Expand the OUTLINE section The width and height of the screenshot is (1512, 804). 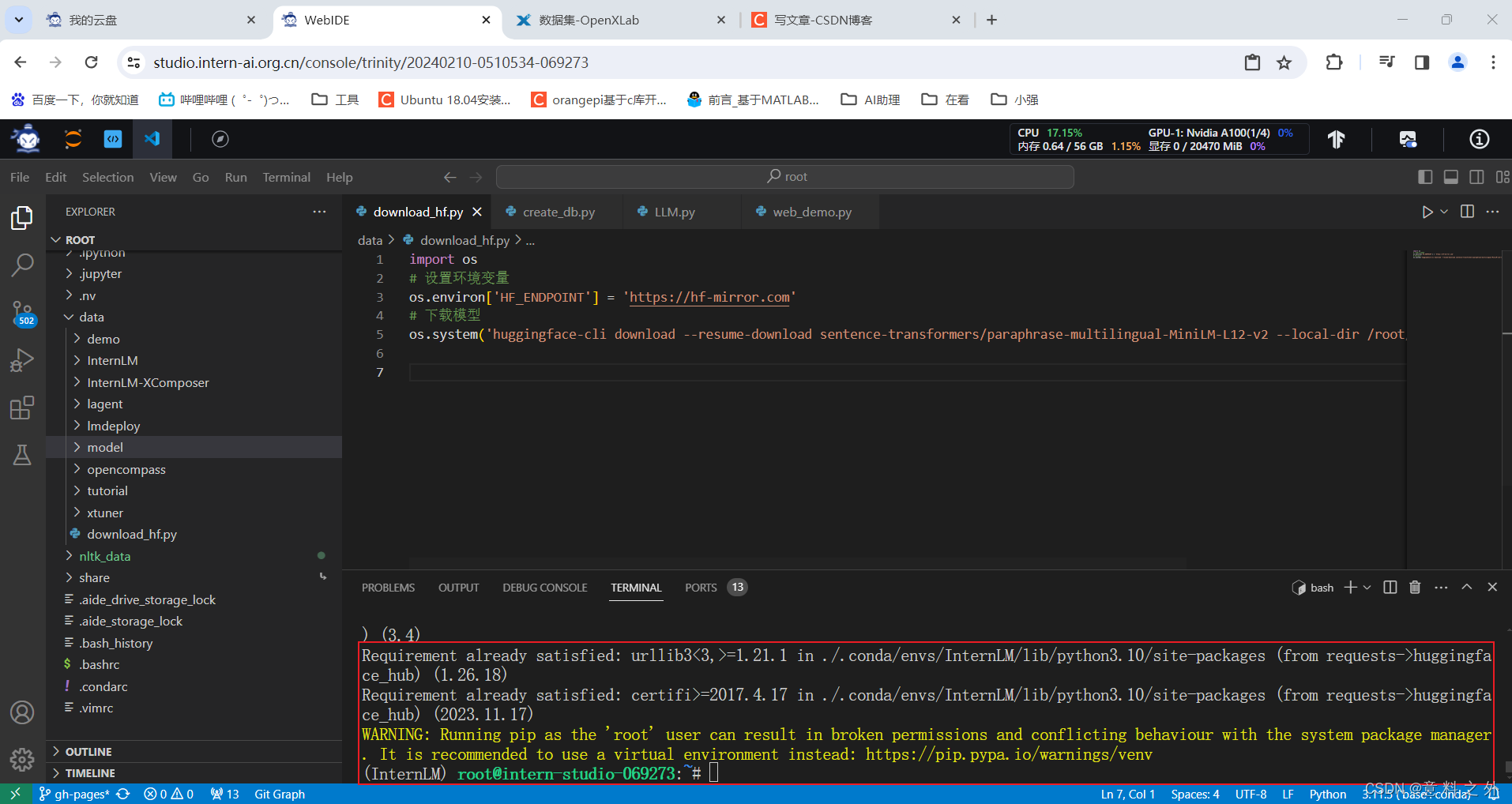click(x=88, y=752)
